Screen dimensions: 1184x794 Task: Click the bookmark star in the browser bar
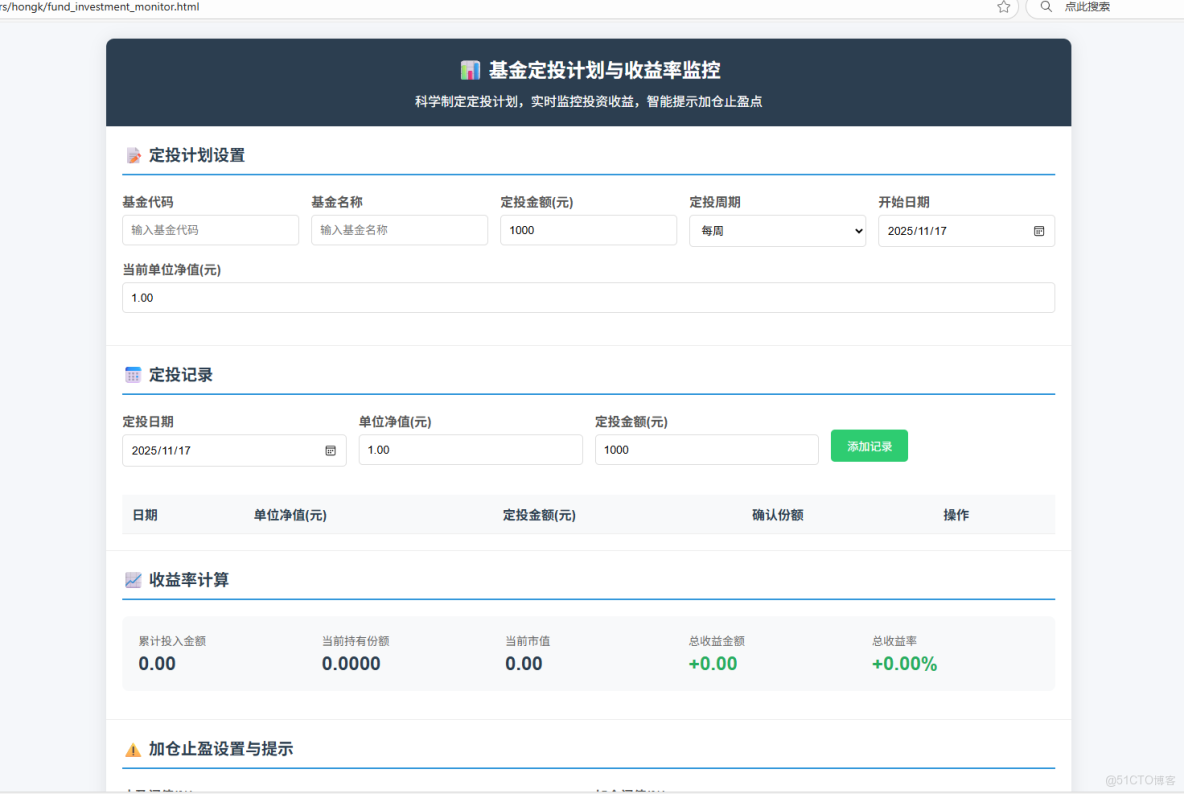point(1001,8)
